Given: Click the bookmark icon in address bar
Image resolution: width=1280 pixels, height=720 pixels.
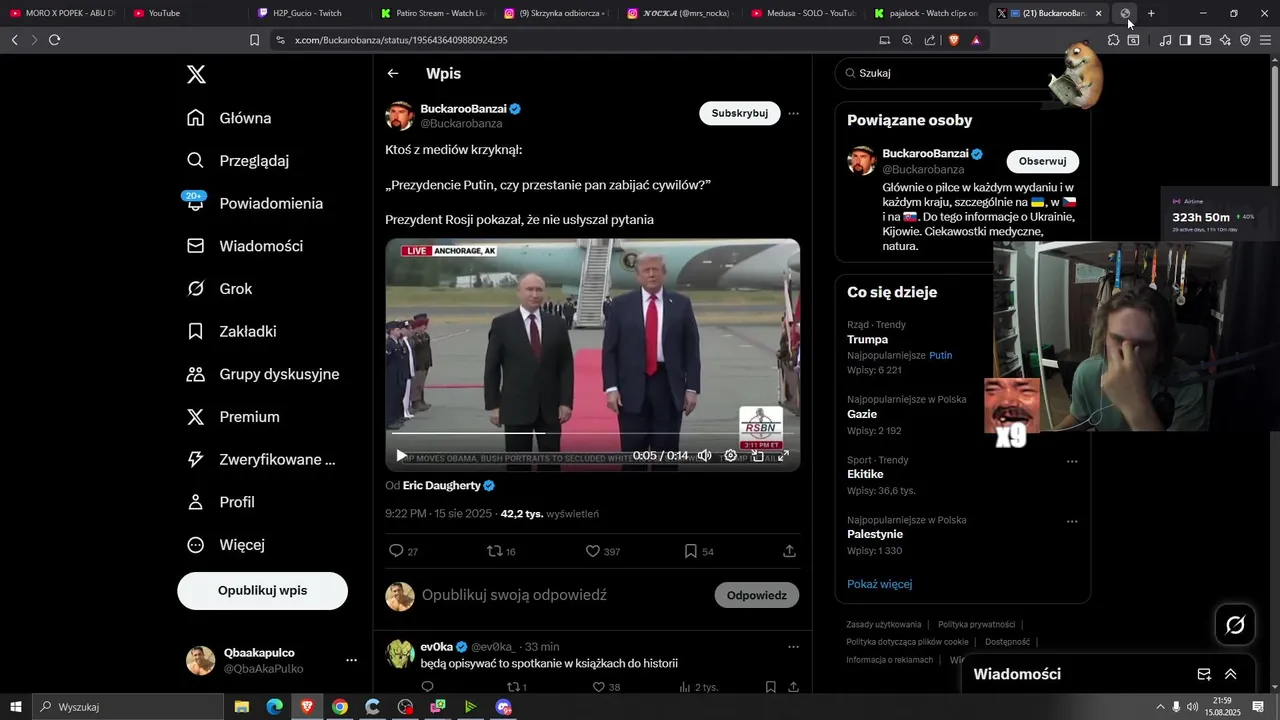Looking at the screenshot, I should [x=254, y=40].
